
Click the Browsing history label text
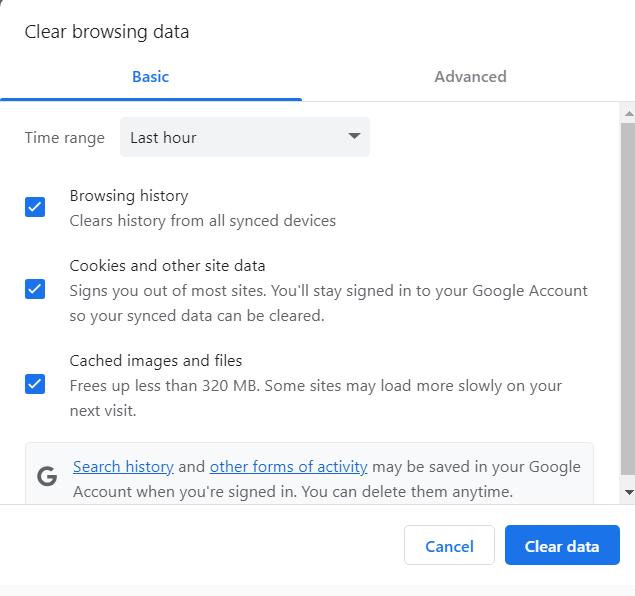point(129,196)
